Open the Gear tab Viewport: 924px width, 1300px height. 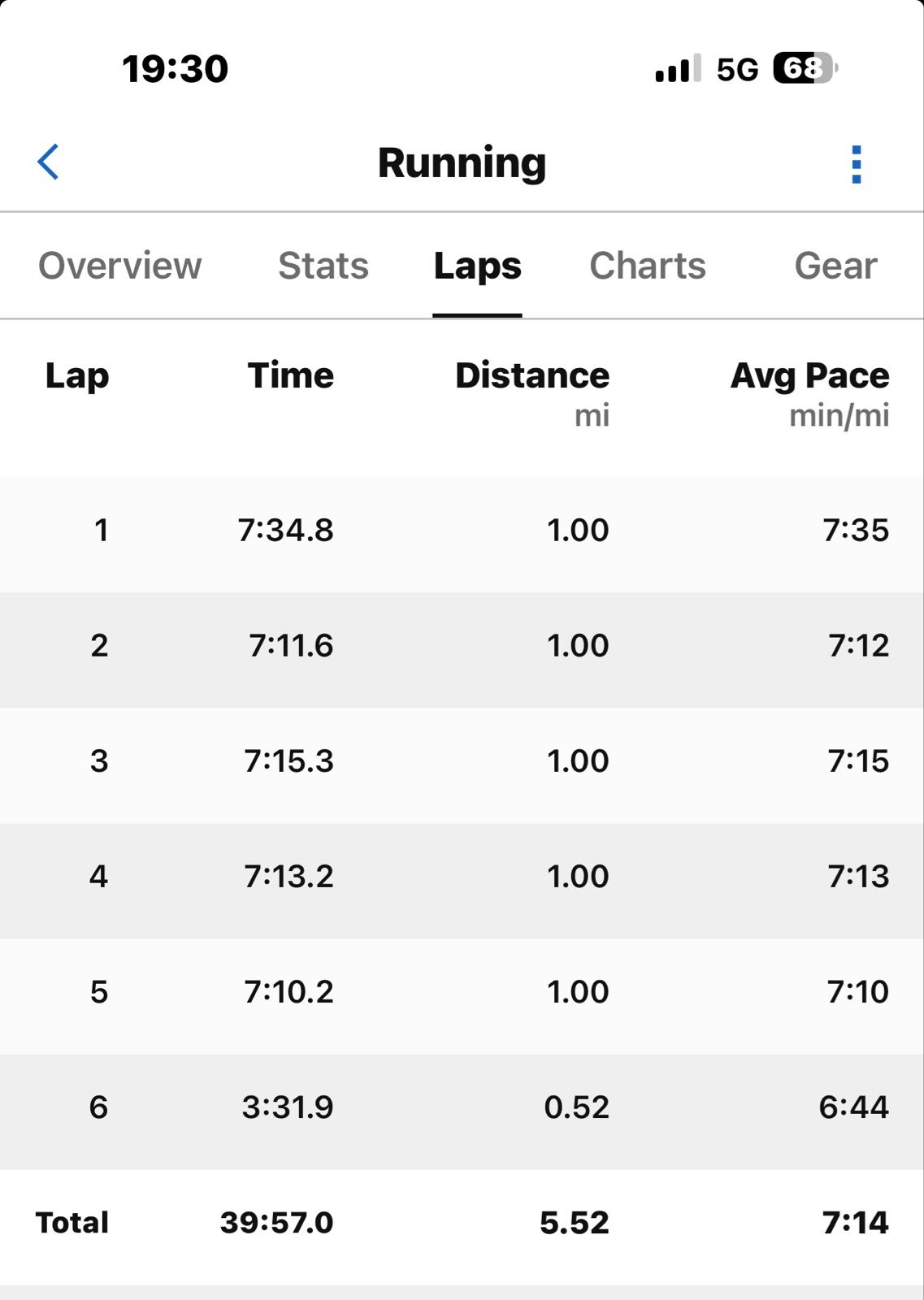835,266
